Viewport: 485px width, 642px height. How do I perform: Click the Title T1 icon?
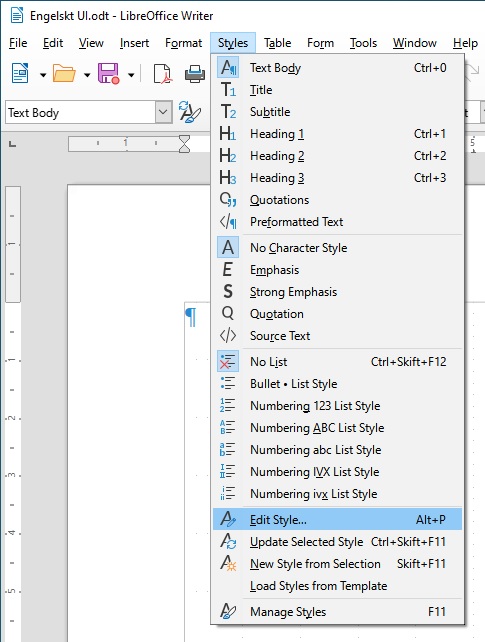point(228,90)
